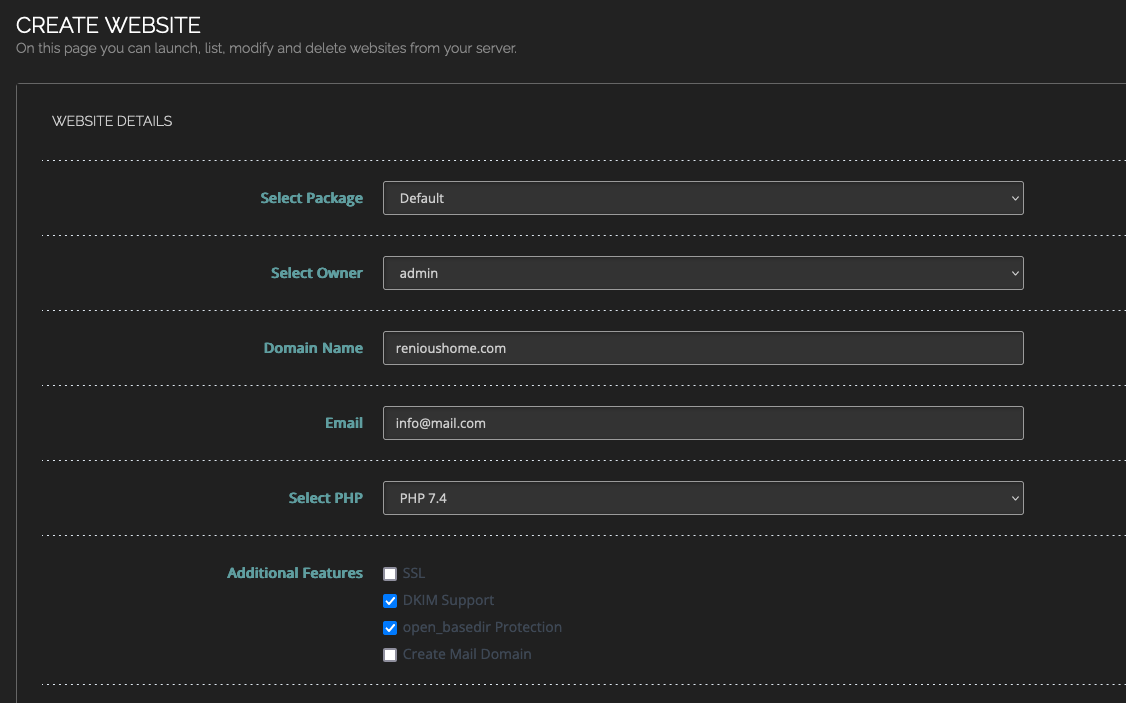Click the page description text under title

266,49
